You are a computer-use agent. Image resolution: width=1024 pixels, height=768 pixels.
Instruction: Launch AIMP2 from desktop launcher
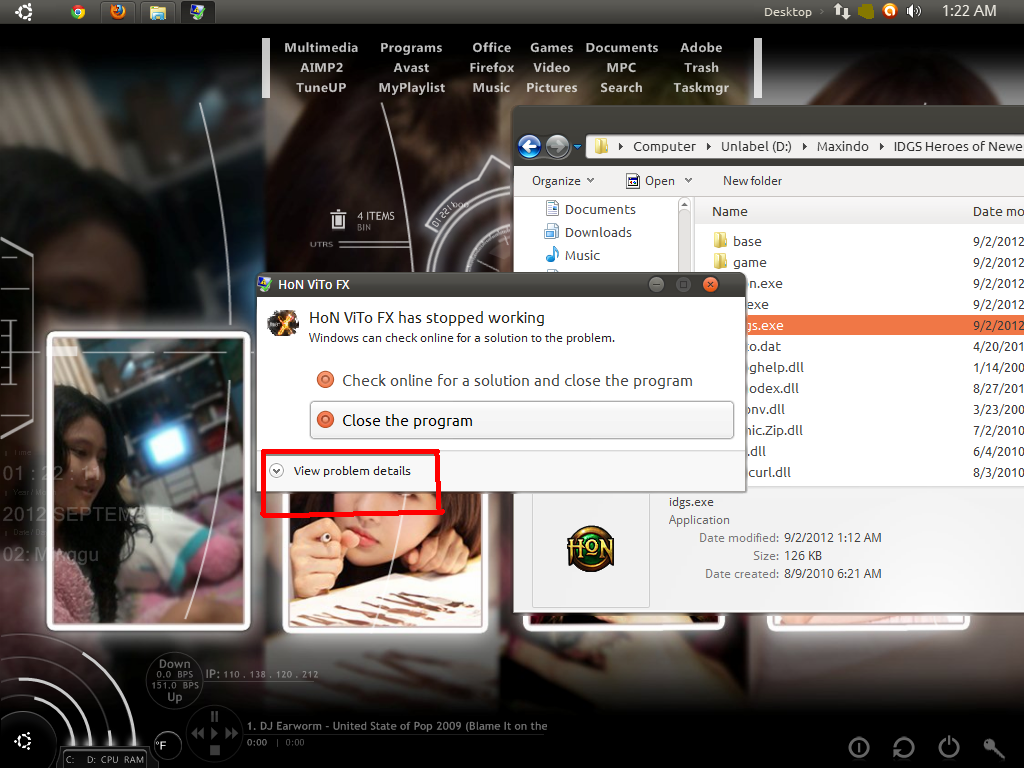[321, 68]
